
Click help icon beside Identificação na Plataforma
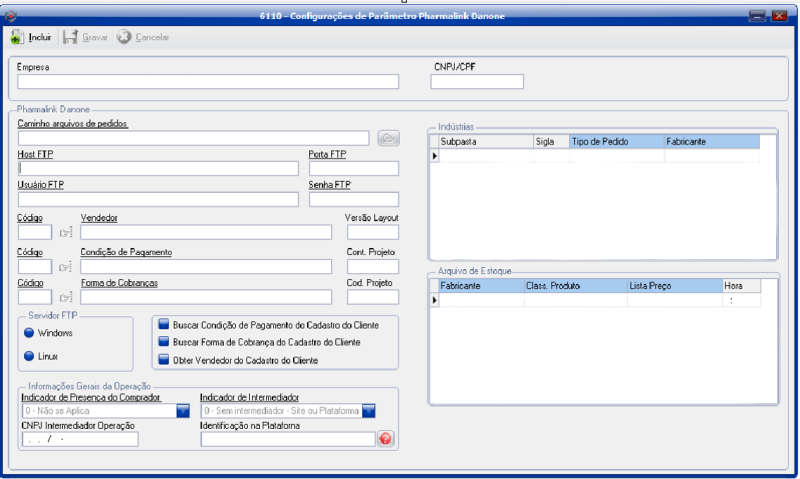385,439
